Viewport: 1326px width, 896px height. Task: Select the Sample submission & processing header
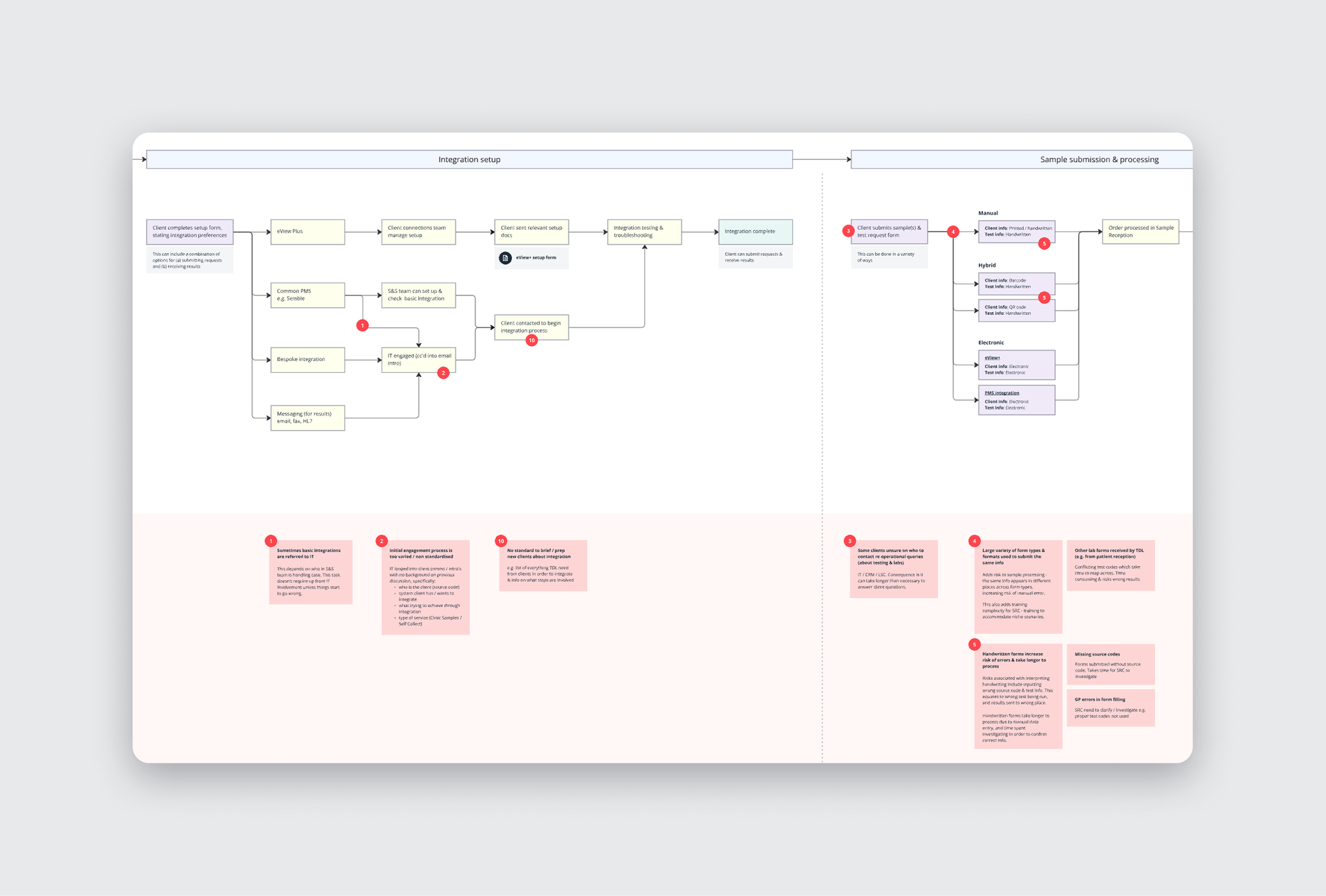click(1022, 160)
